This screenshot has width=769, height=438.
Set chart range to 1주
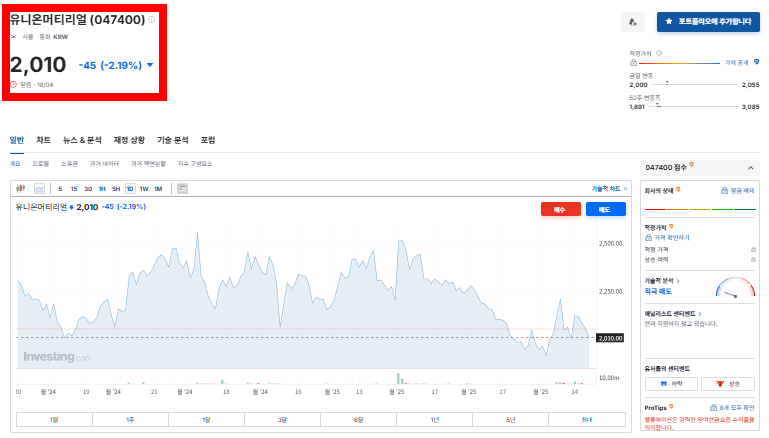click(130, 420)
